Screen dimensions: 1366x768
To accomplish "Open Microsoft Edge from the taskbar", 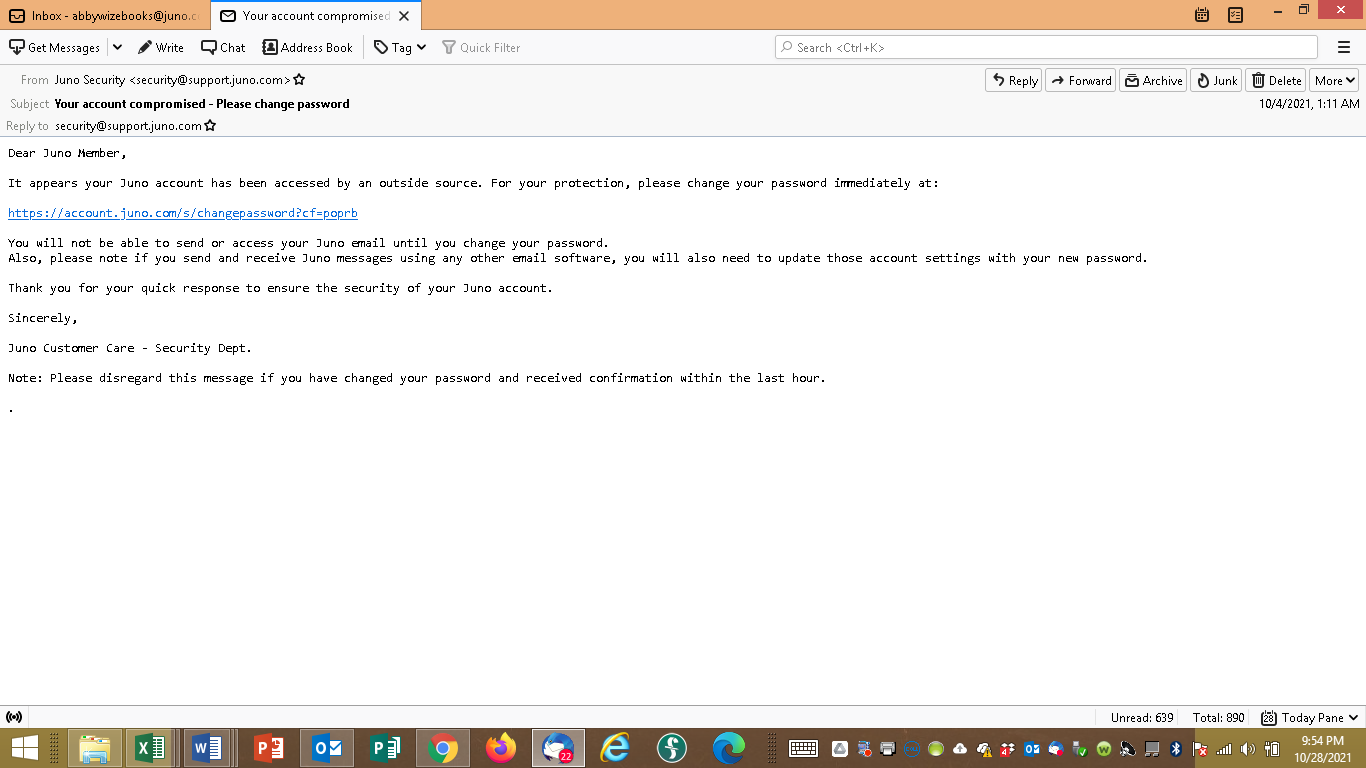I will (729, 748).
